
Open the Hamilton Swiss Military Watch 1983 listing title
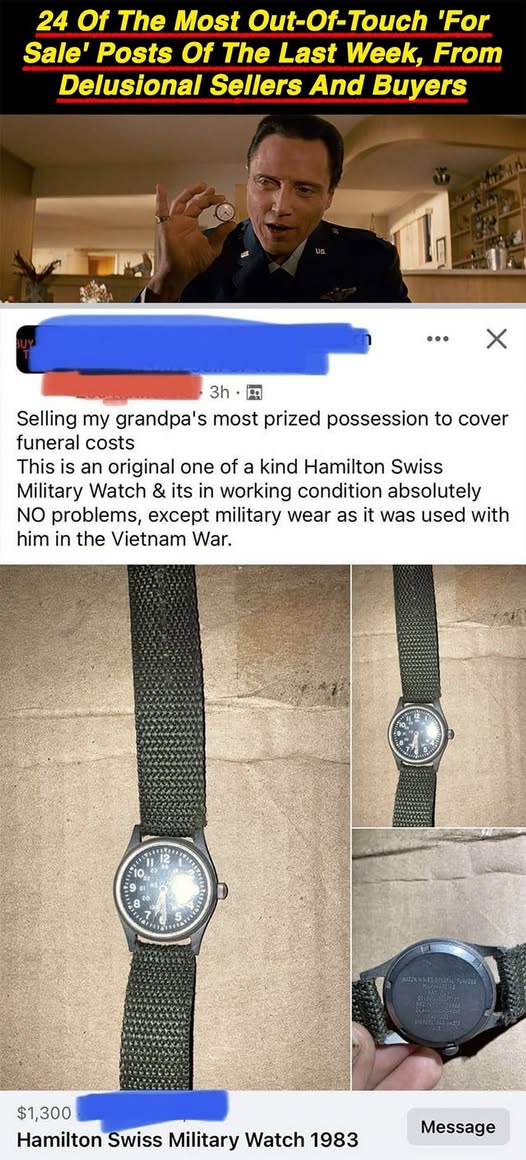click(187, 1139)
